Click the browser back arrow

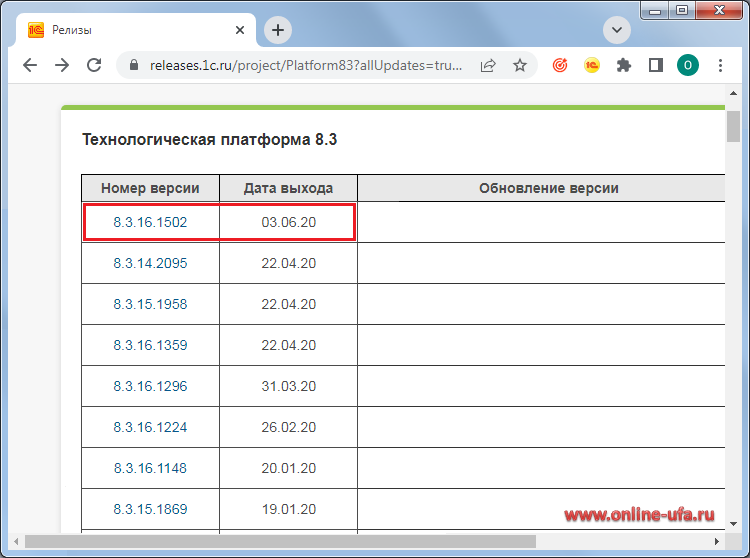[30, 65]
